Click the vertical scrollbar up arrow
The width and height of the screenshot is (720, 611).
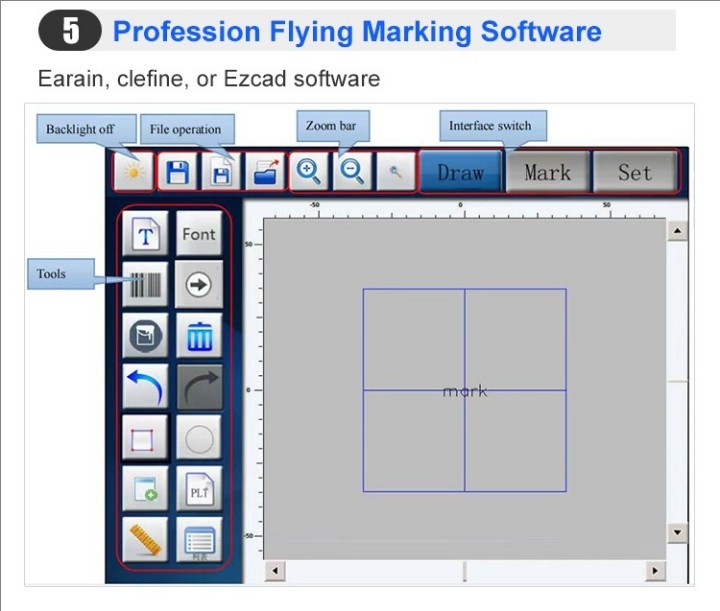pyautogui.click(x=677, y=230)
